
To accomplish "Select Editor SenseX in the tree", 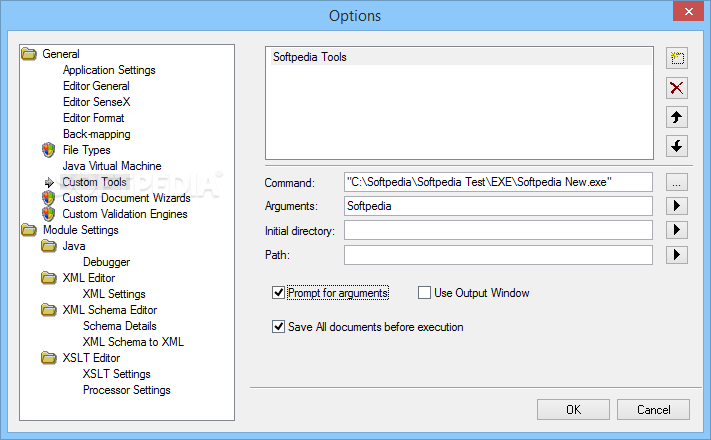I will pos(97,102).
